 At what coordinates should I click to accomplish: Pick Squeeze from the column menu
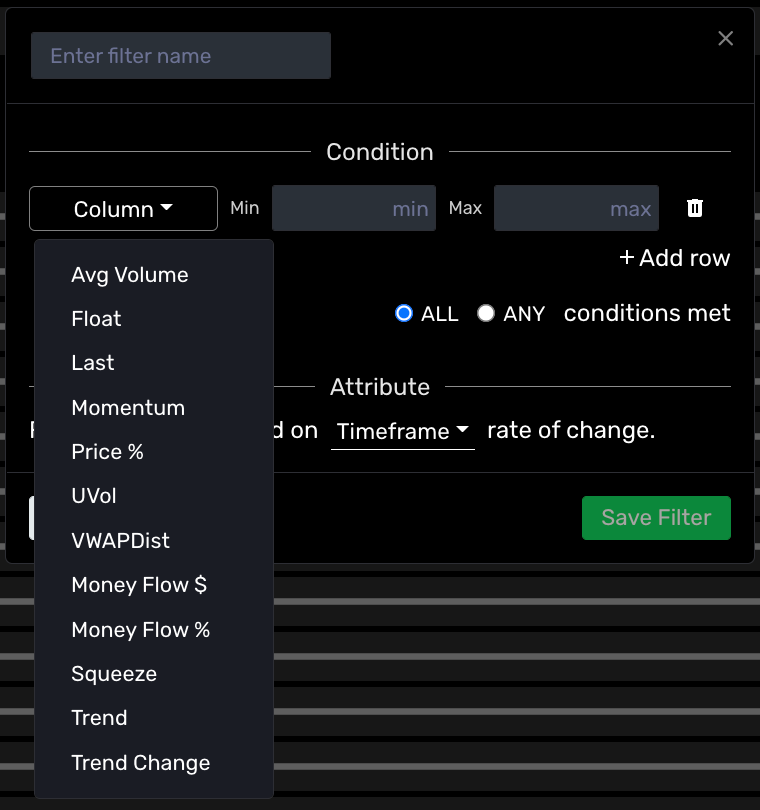pyautogui.click(x=114, y=674)
